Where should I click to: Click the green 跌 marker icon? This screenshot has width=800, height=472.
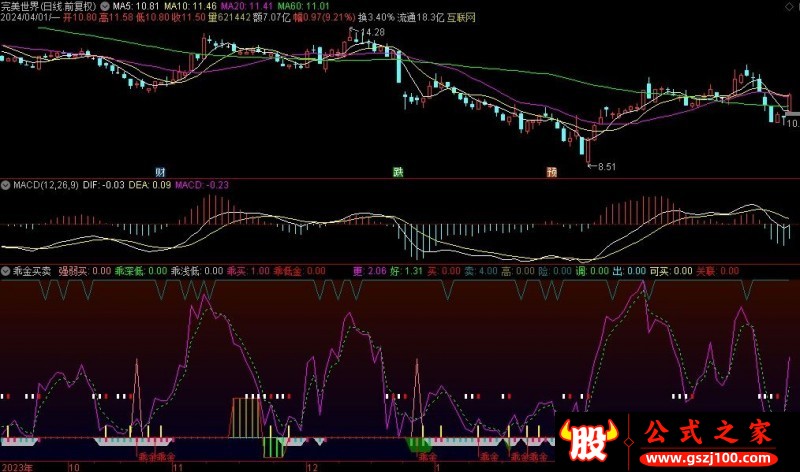pos(397,171)
